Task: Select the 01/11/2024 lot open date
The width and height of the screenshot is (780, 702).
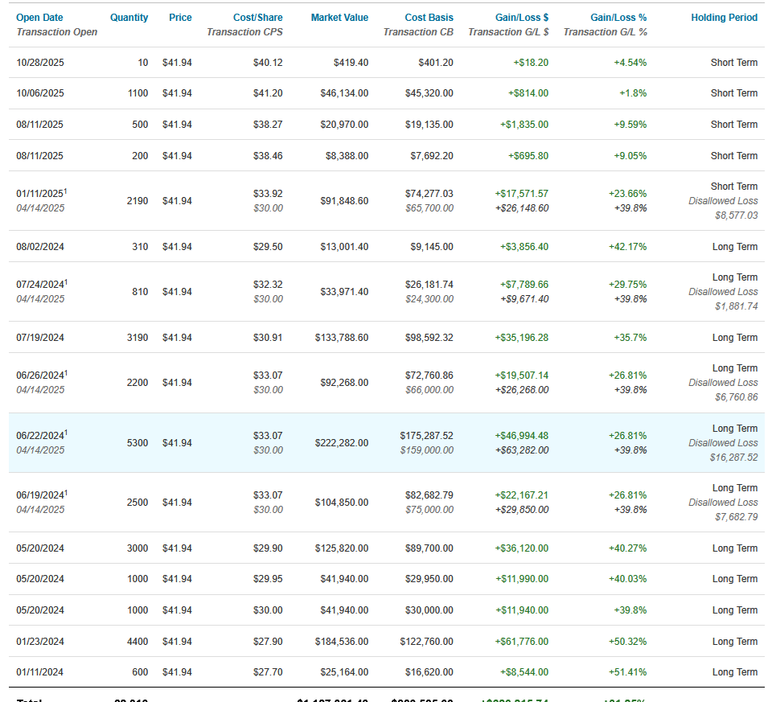Action: pos(39,673)
